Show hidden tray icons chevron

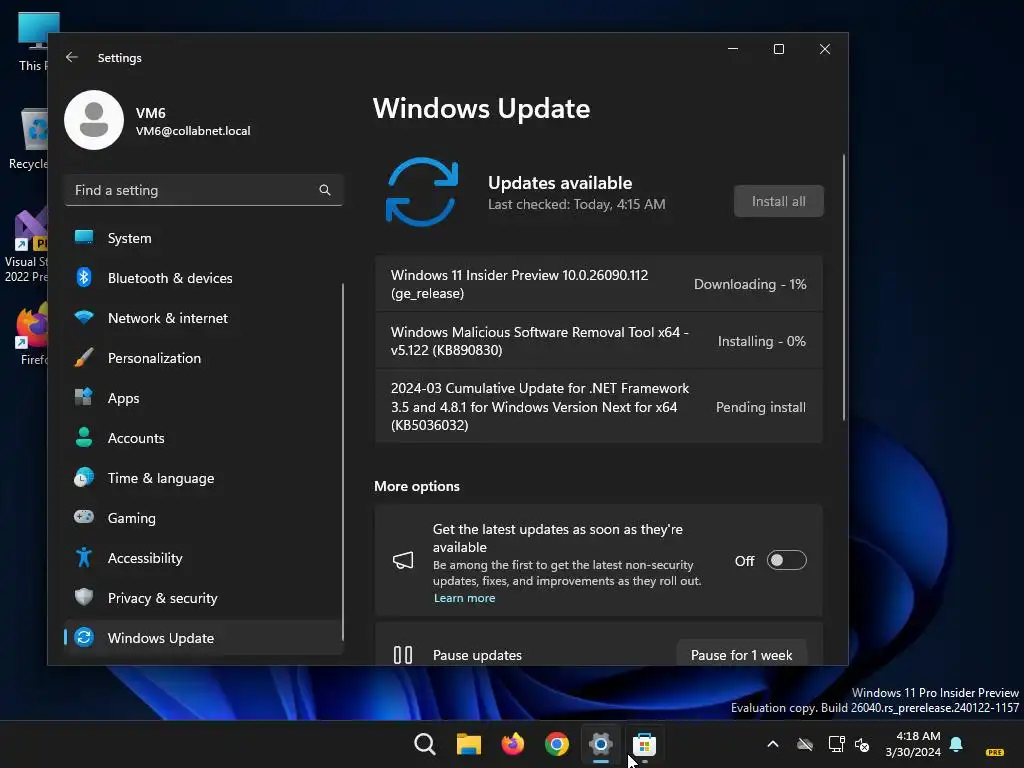click(x=773, y=744)
